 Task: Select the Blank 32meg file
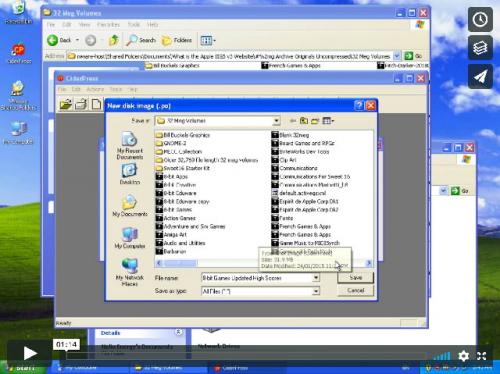pyautogui.click(x=290, y=135)
